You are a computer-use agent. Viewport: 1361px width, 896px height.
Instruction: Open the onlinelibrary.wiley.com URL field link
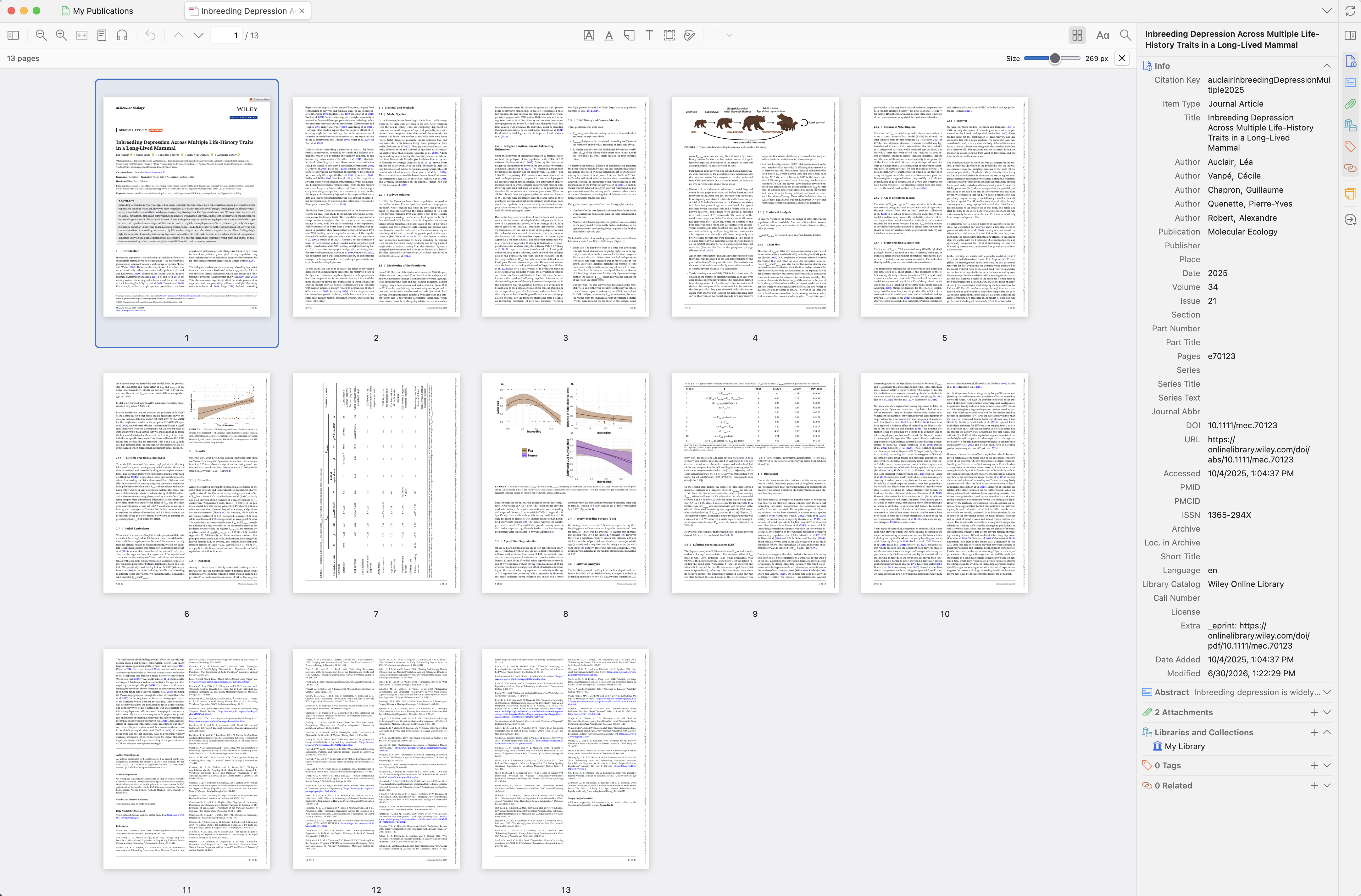pos(1258,450)
